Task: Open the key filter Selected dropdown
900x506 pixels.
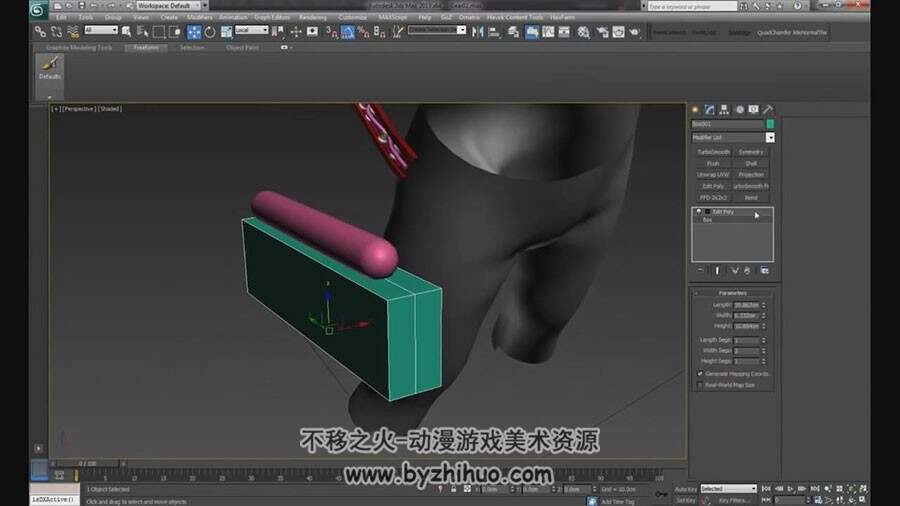Action: [x=728, y=489]
